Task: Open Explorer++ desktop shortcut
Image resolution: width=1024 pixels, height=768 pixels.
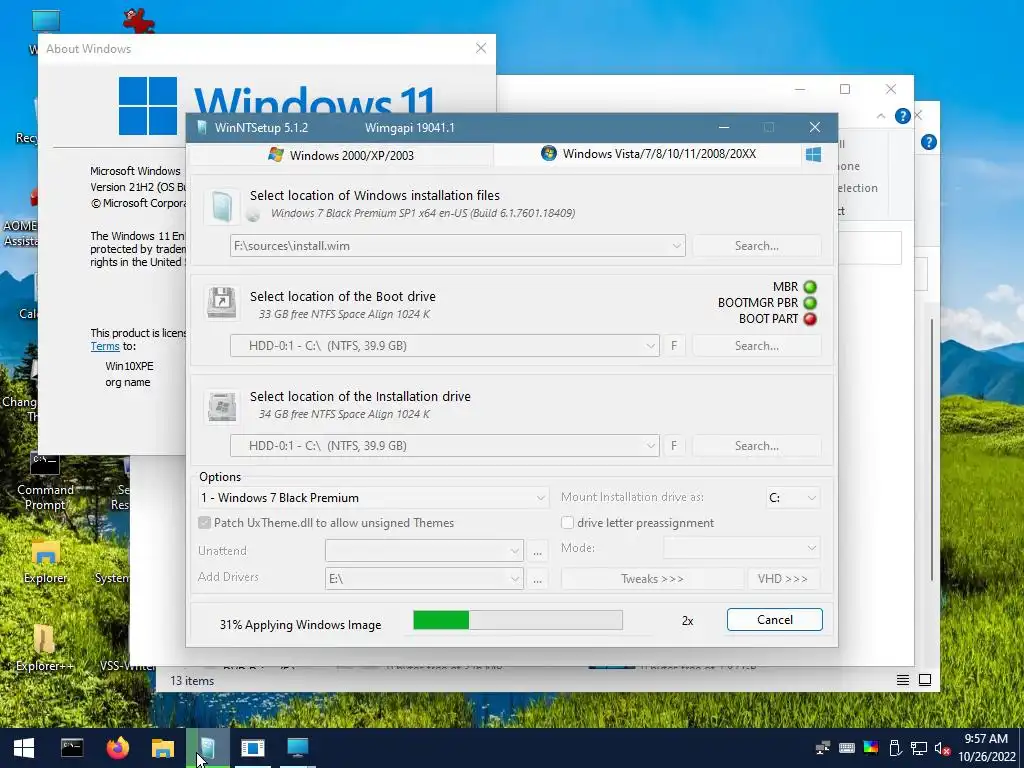Action: (x=44, y=647)
